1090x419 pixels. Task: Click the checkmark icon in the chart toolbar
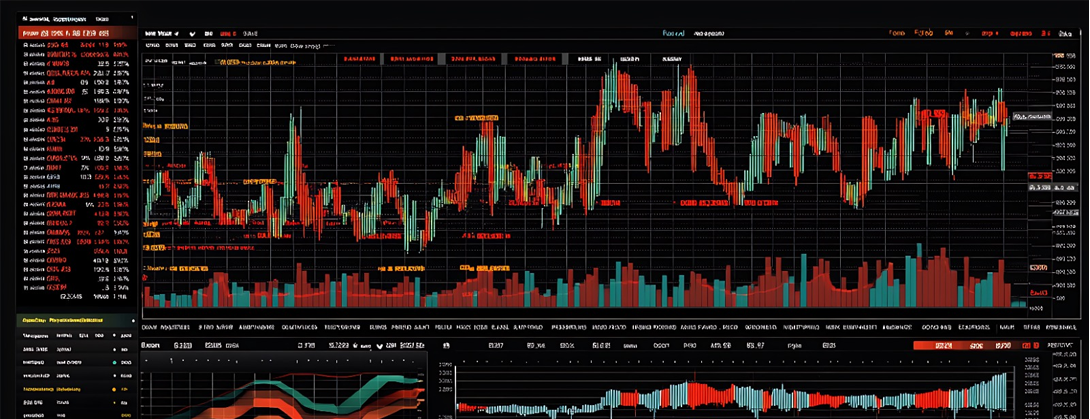192,33
